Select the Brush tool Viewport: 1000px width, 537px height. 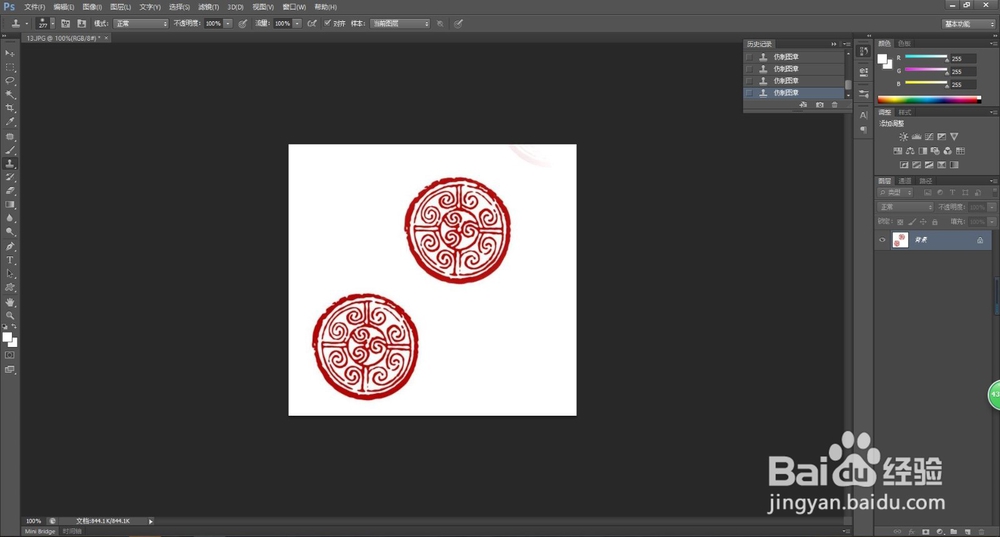point(10,150)
